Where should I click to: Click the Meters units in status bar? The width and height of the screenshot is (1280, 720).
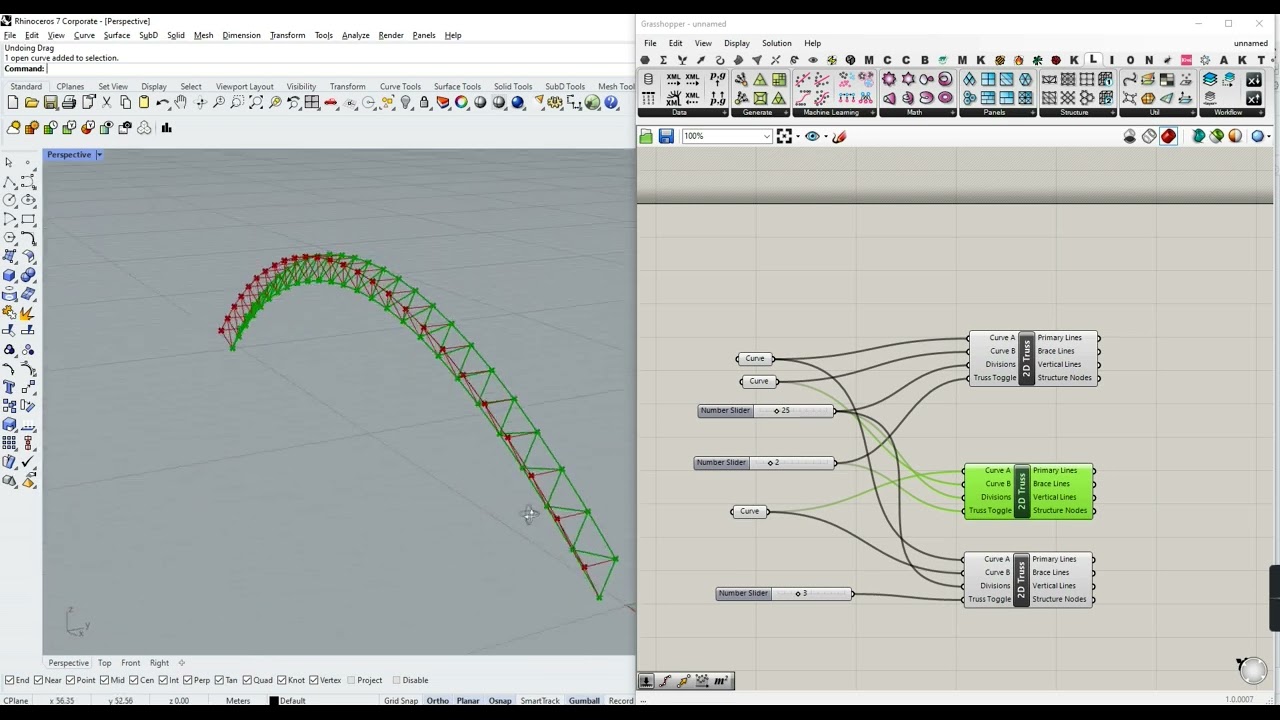[x=238, y=700]
